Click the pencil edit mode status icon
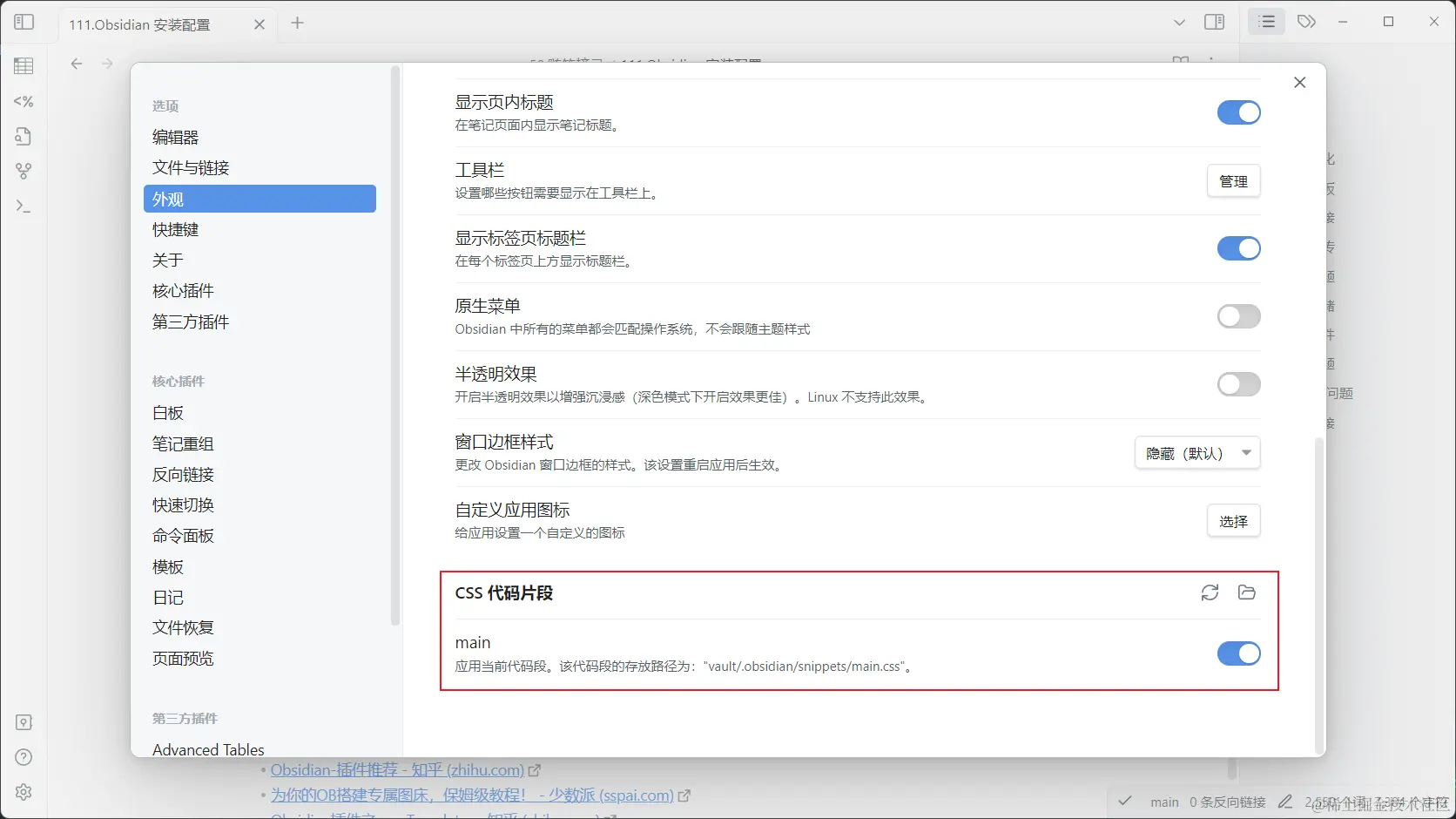This screenshot has width=1456, height=819. point(1285,802)
